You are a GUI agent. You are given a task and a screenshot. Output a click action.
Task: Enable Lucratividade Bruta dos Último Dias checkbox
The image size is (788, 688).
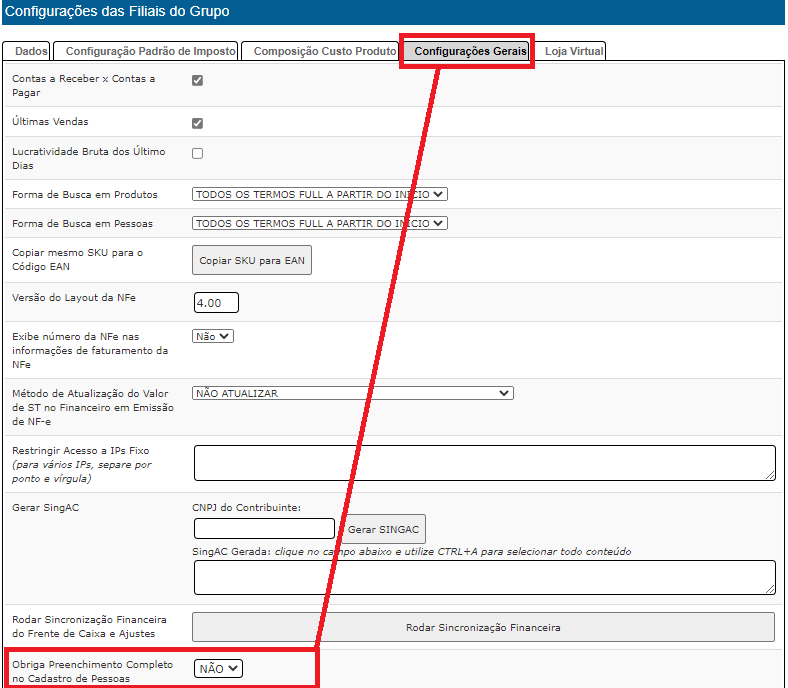(198, 153)
